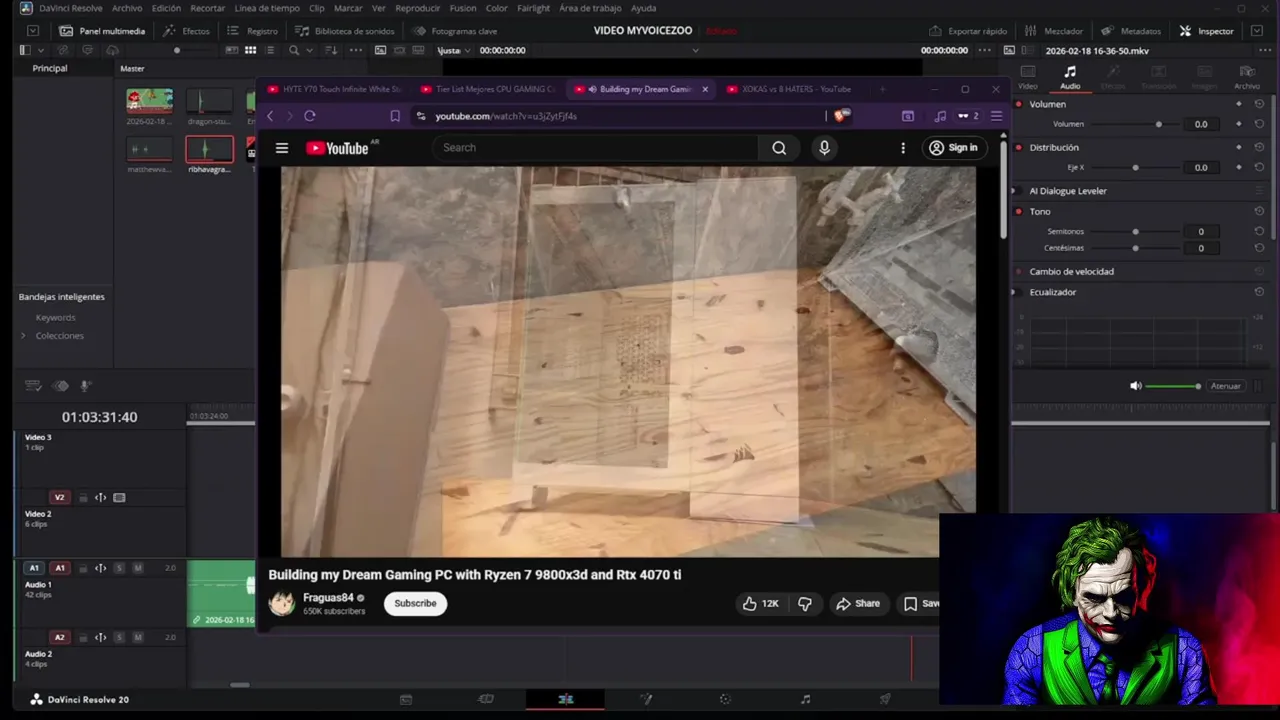1280x720 pixels.
Task: Solo Audio 2 track
Action: [x=119, y=637]
